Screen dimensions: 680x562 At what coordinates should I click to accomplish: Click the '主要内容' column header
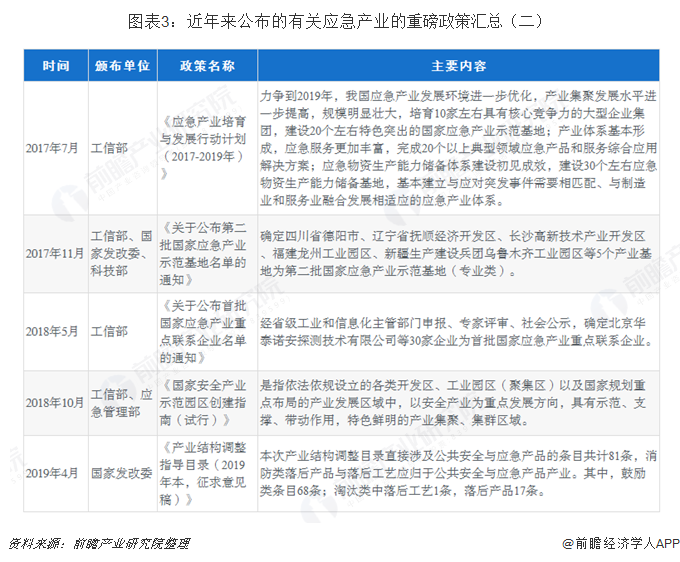click(x=458, y=66)
